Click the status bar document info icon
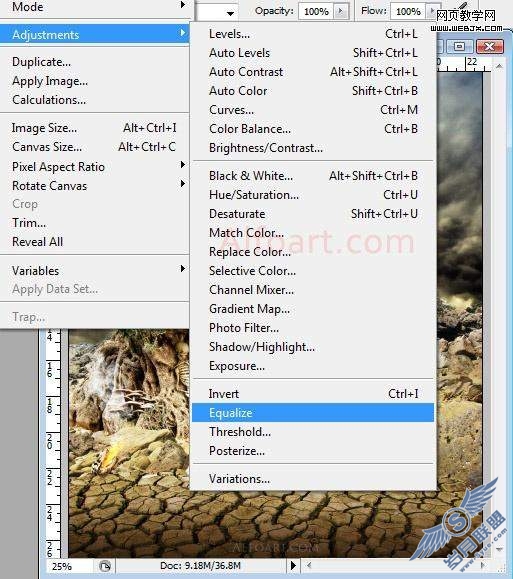 pyautogui.click(x=105, y=566)
